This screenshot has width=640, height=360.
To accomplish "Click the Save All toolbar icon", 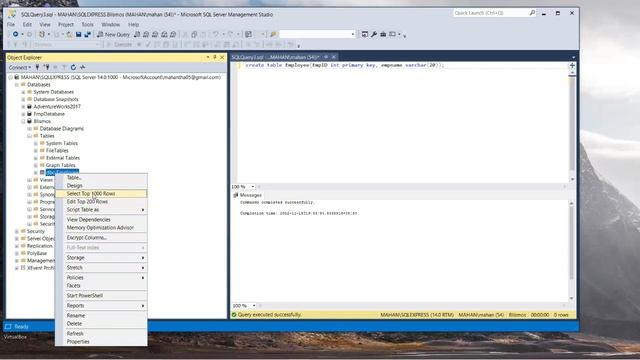I will click(x=87, y=35).
